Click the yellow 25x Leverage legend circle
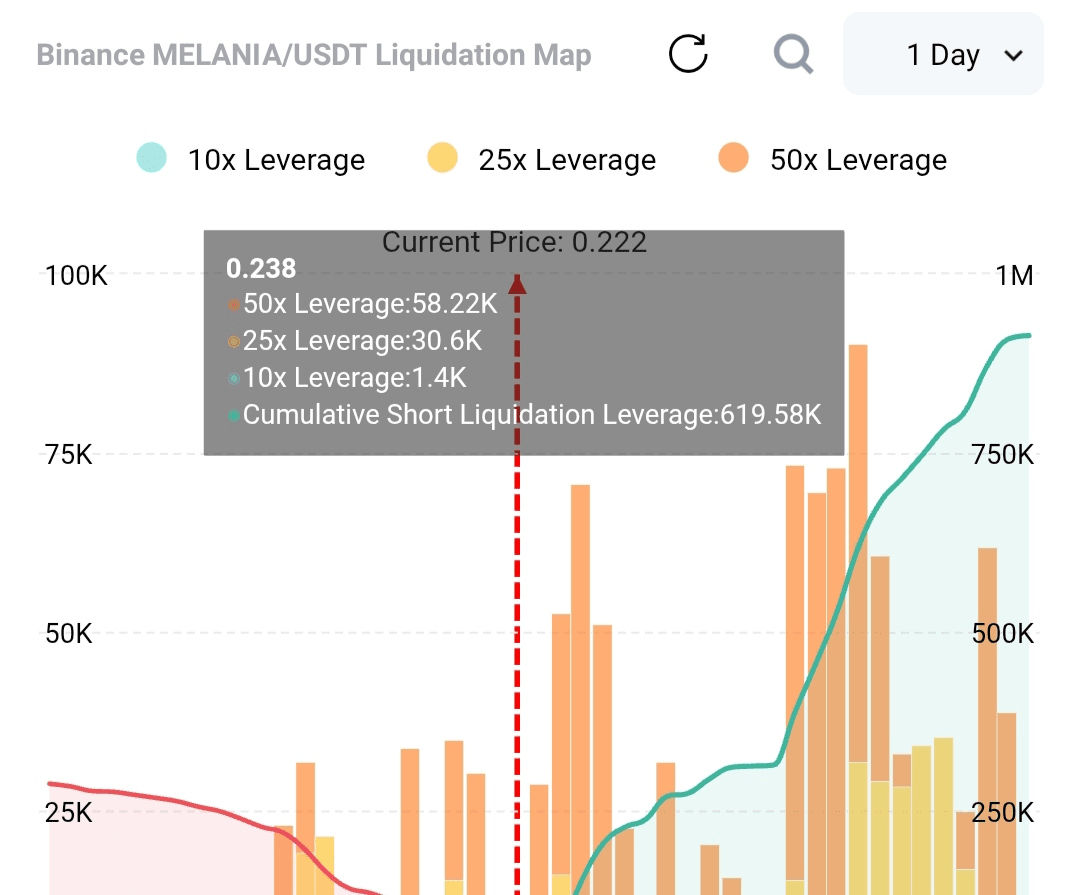The image size is (1080, 895). [442, 159]
